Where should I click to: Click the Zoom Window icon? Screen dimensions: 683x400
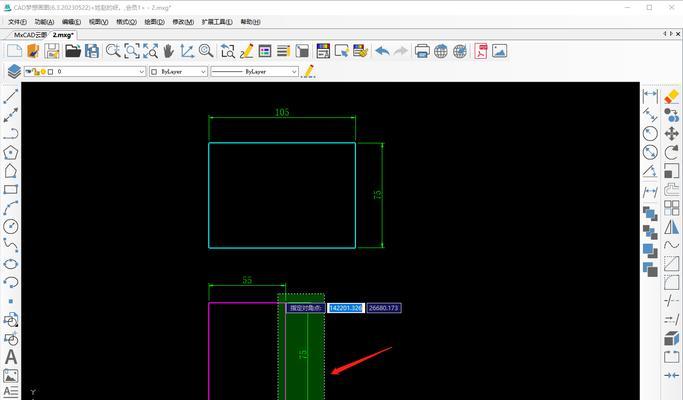click(132, 51)
